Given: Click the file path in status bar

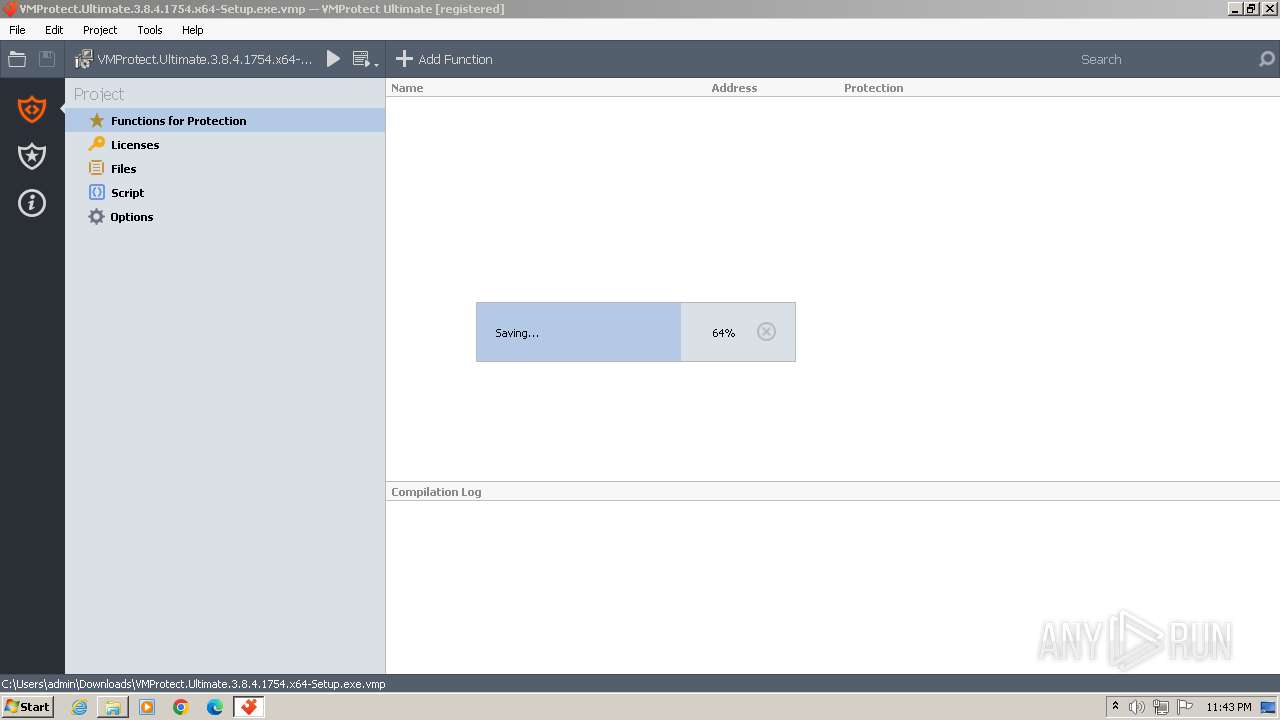Looking at the screenshot, I should tap(194, 684).
